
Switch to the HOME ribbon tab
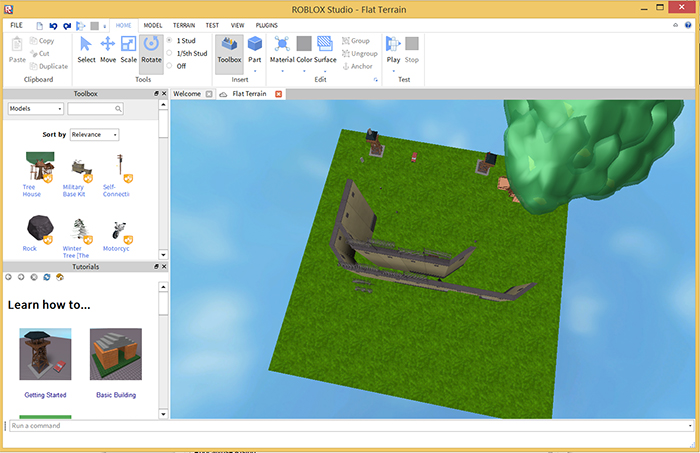point(124,25)
